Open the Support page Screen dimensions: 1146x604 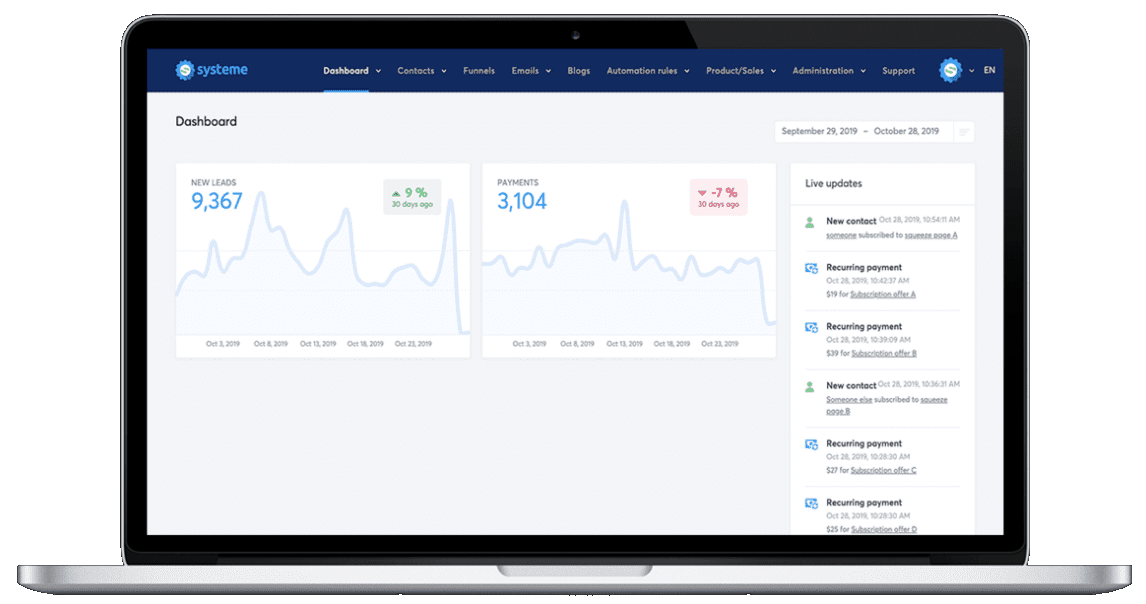click(898, 71)
